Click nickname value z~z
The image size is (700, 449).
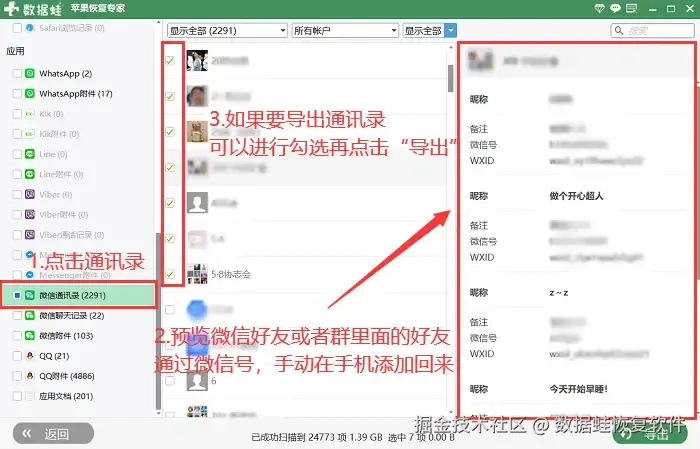558,293
